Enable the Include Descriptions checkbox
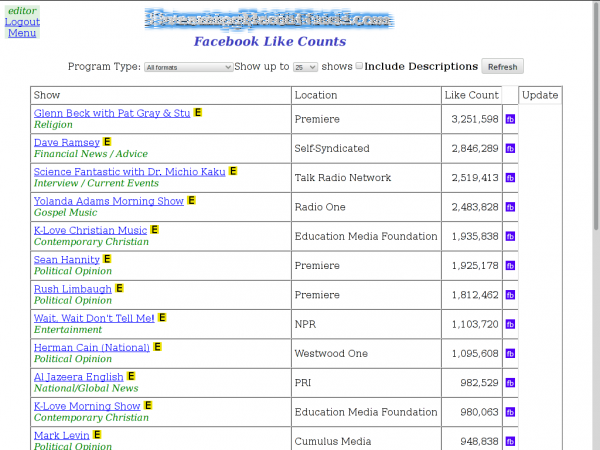This screenshot has height=450, width=600. (x=359, y=66)
